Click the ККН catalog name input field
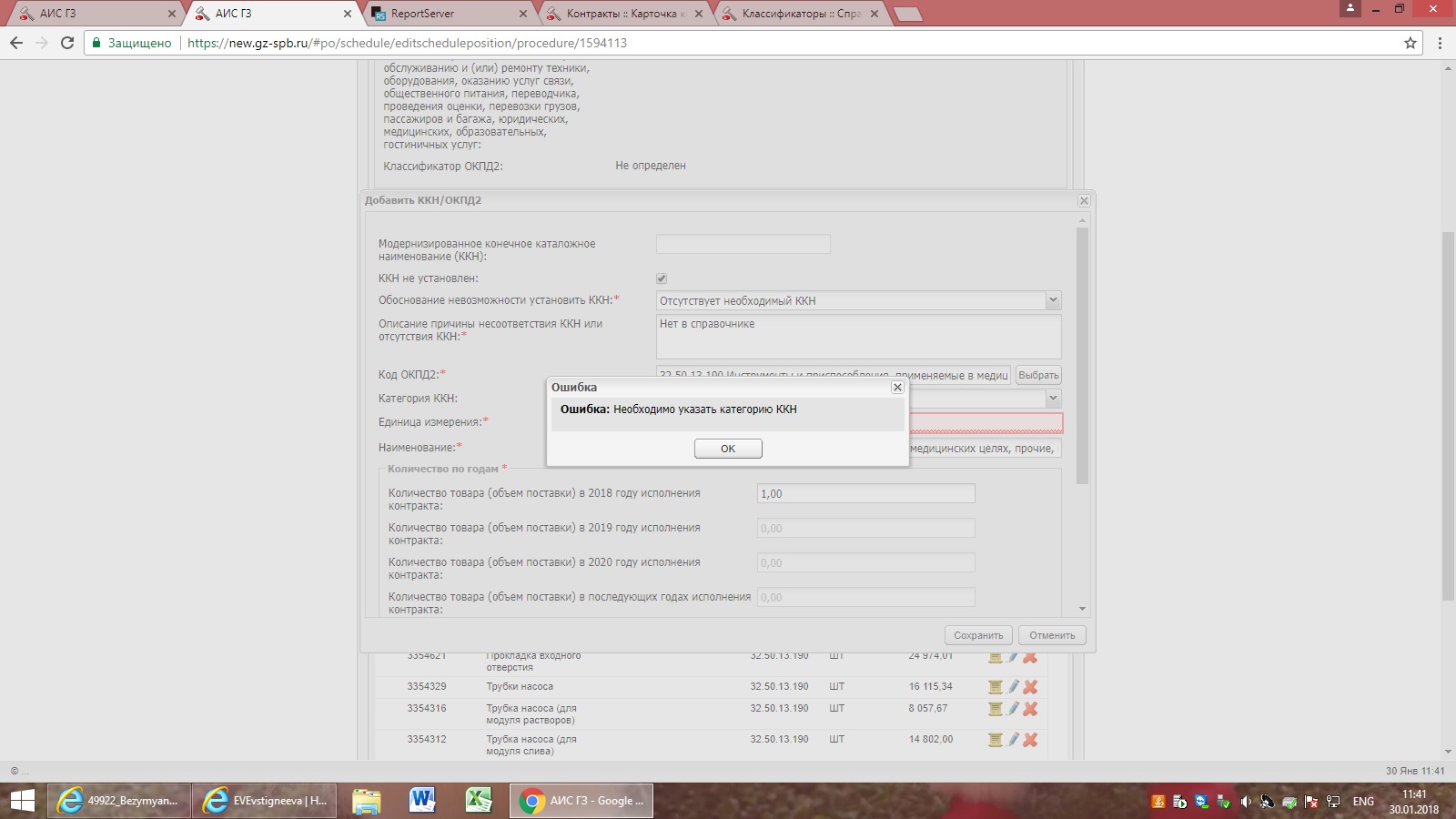 (743, 244)
